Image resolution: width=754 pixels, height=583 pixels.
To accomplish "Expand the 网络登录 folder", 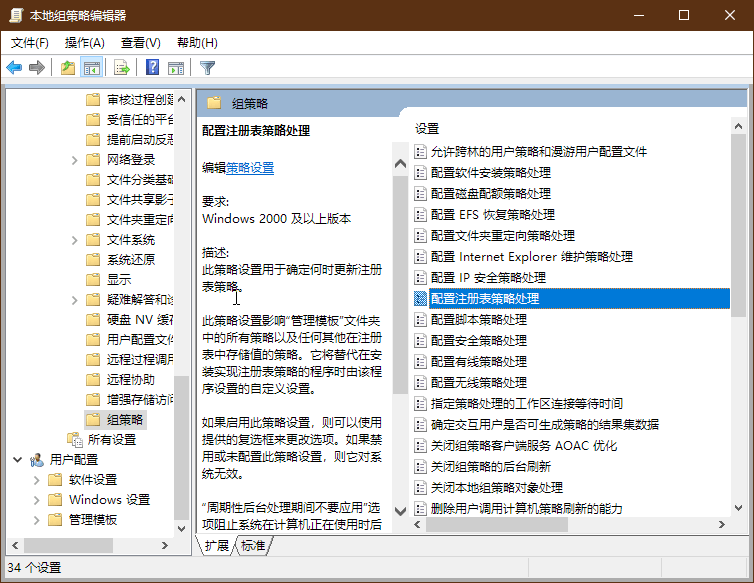I will click(x=75, y=160).
